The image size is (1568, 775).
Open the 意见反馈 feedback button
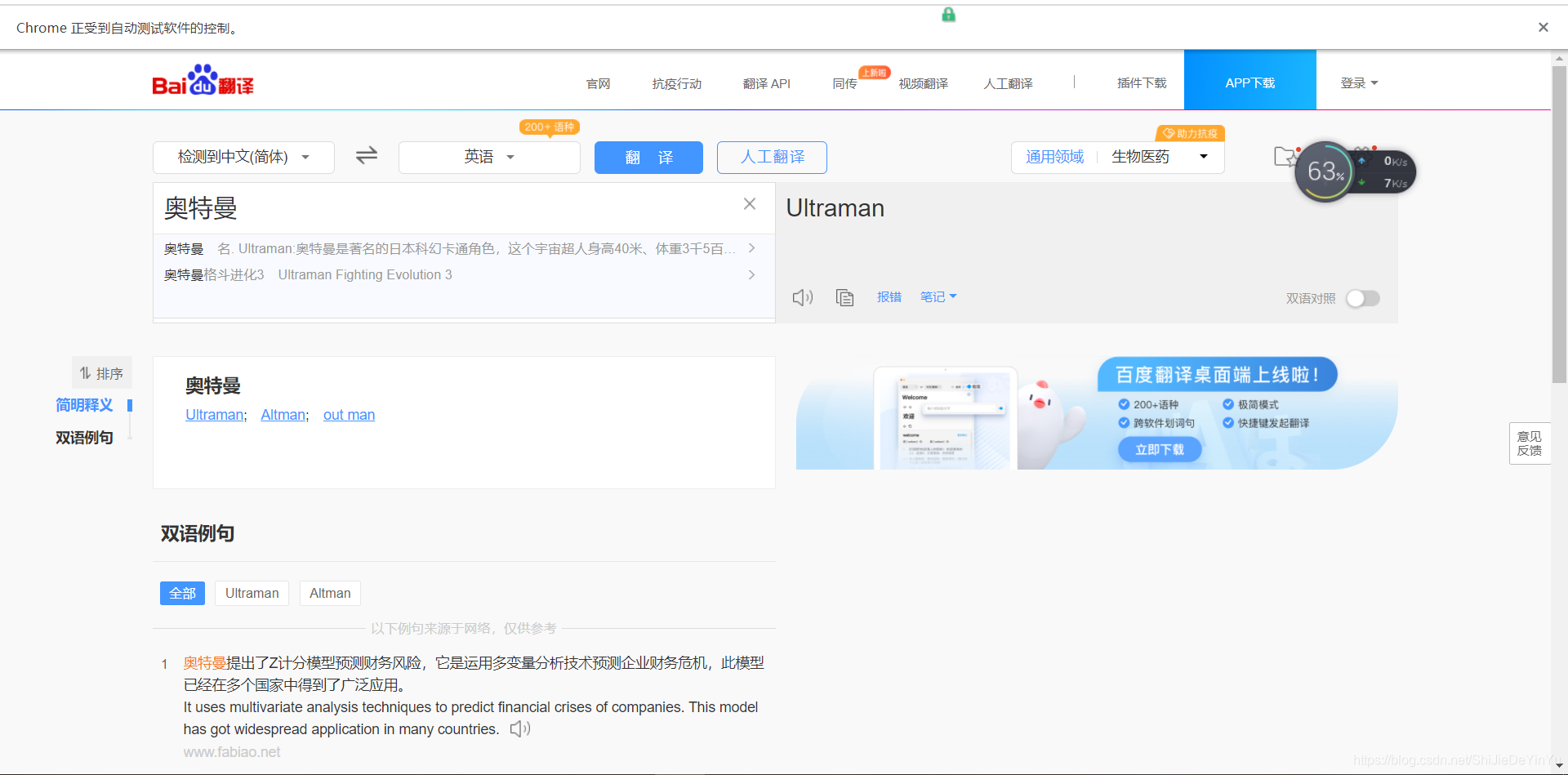1529,443
